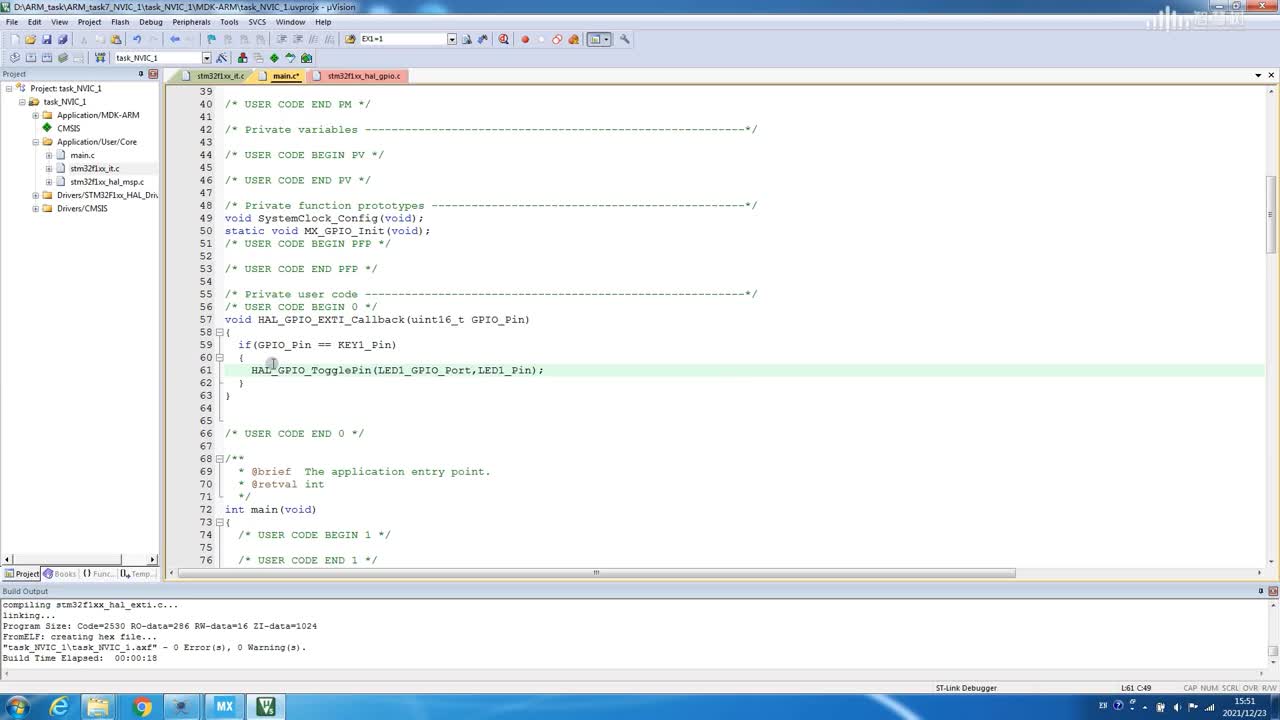Screen dimensions: 1280x720
Task: Collapse the Project: task_NVIC_1 root node
Action: (9, 88)
